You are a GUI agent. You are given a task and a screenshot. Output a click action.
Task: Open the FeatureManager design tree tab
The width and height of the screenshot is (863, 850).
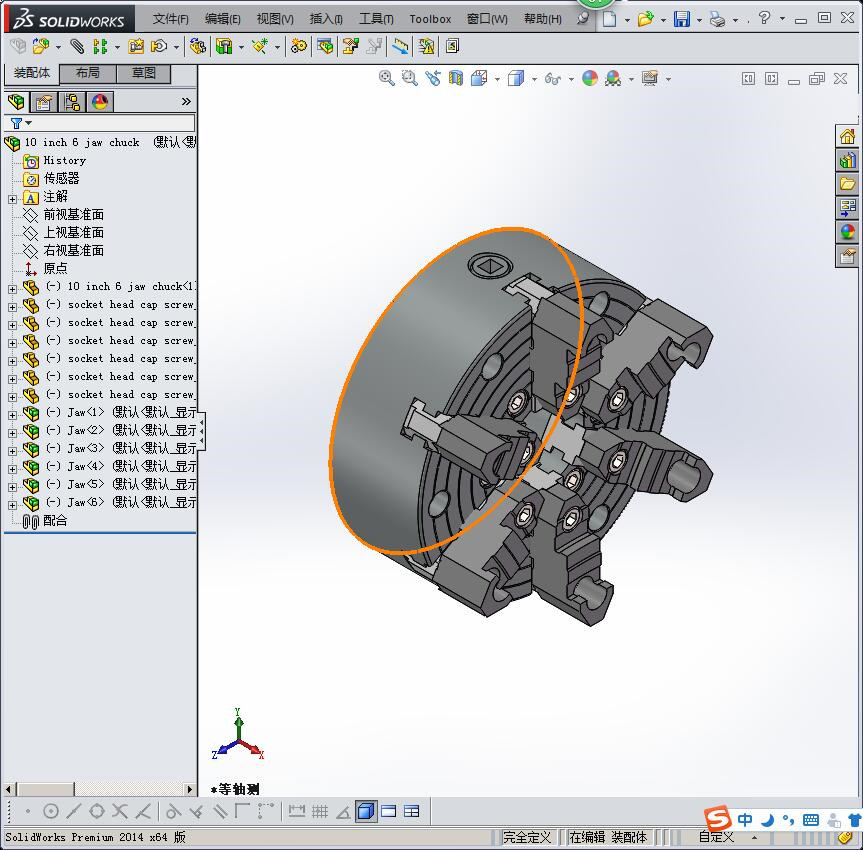coord(16,102)
